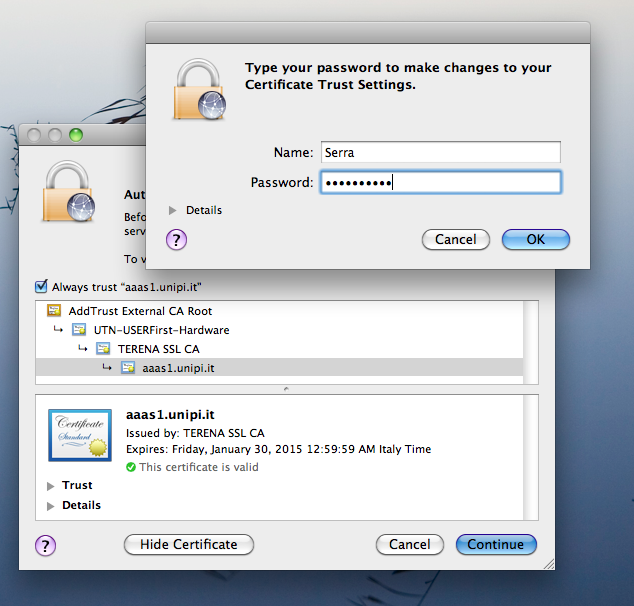Expand the Trust section disclosure triangle

click(x=51, y=486)
